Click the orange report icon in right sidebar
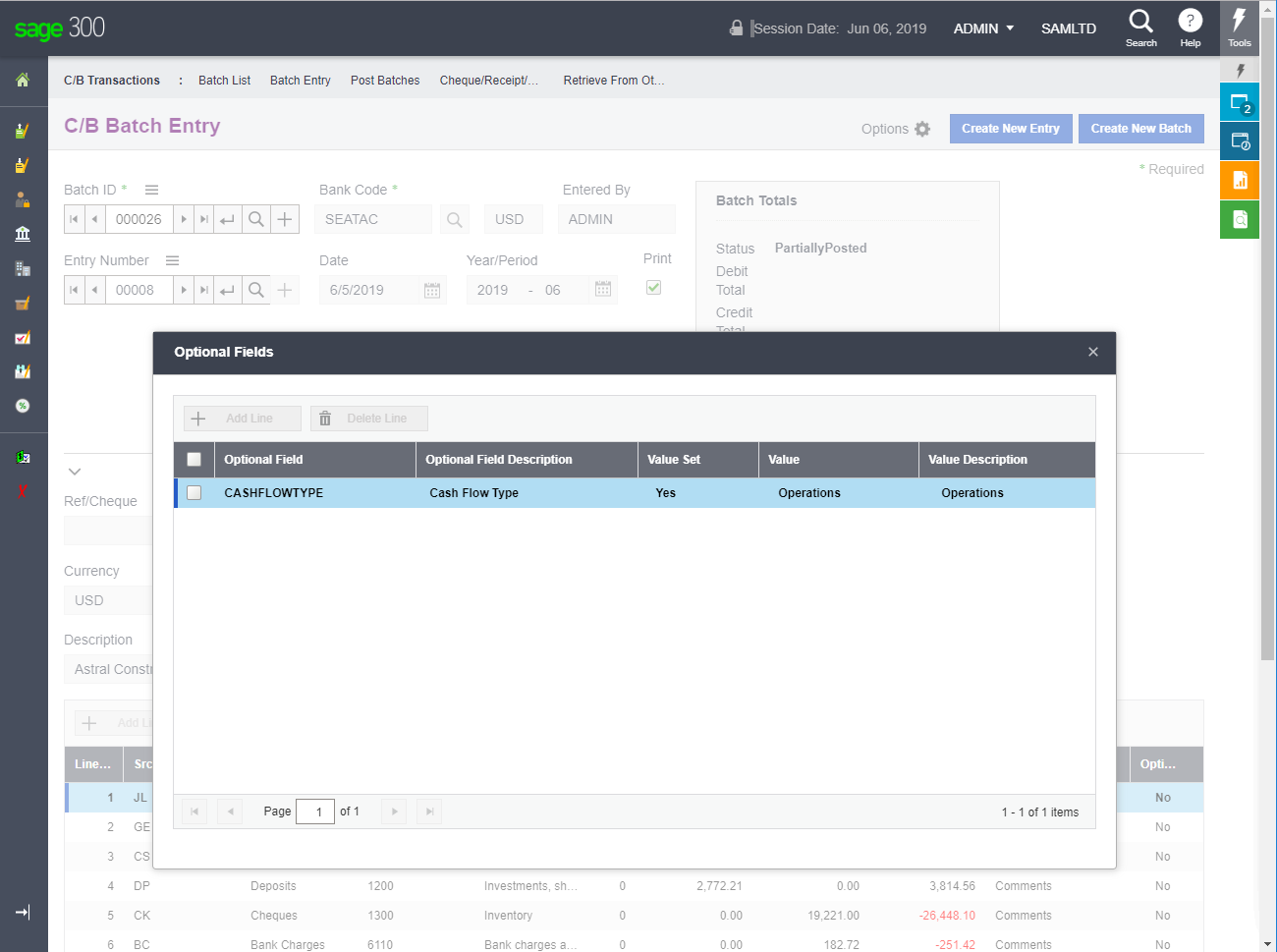The height and width of the screenshot is (952, 1277). (1240, 180)
